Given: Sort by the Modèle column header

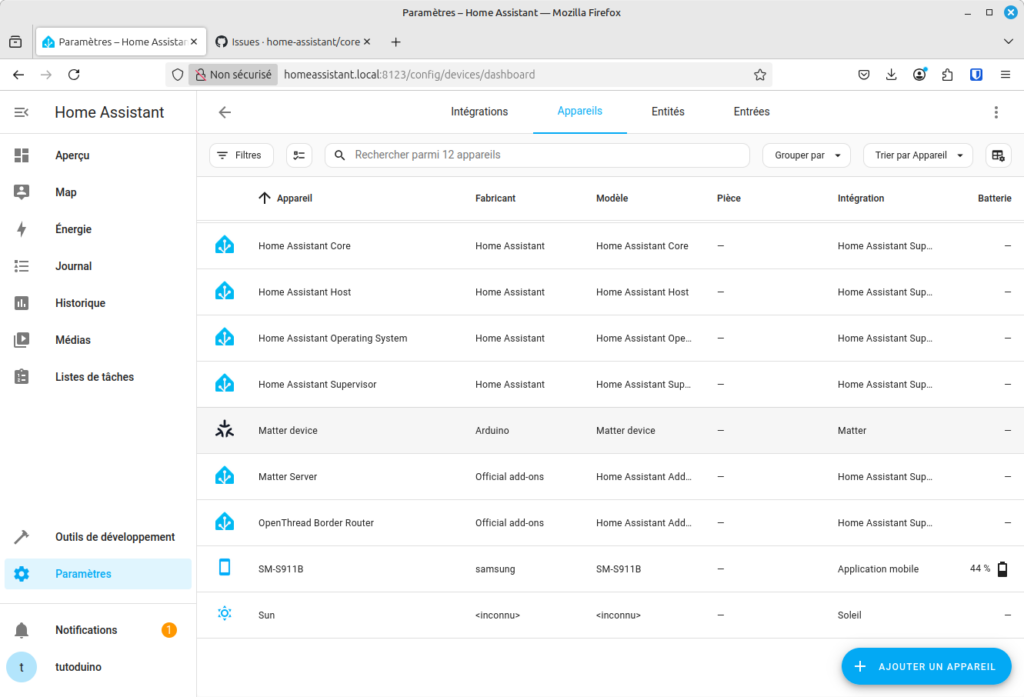Looking at the screenshot, I should [612, 198].
